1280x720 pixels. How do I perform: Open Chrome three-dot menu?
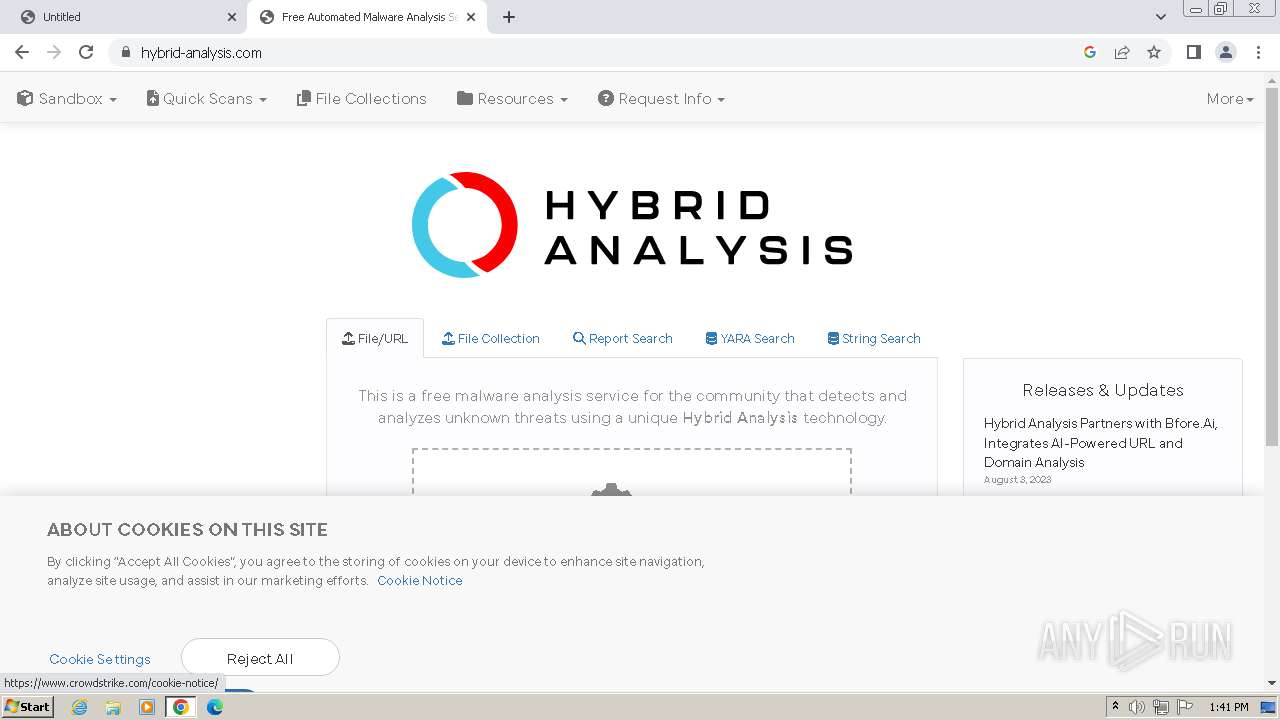tap(1258, 52)
